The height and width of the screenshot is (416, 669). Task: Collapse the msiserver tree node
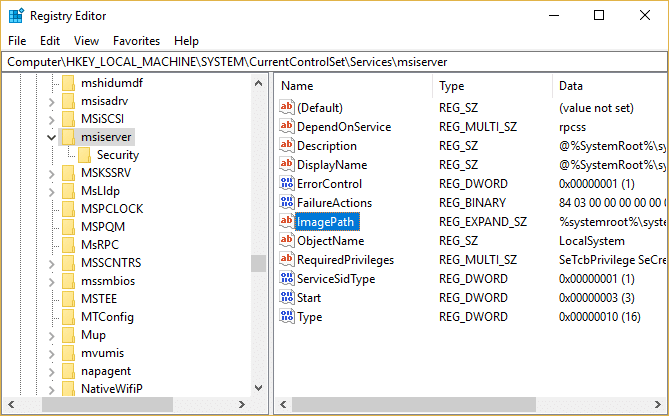coord(52,136)
